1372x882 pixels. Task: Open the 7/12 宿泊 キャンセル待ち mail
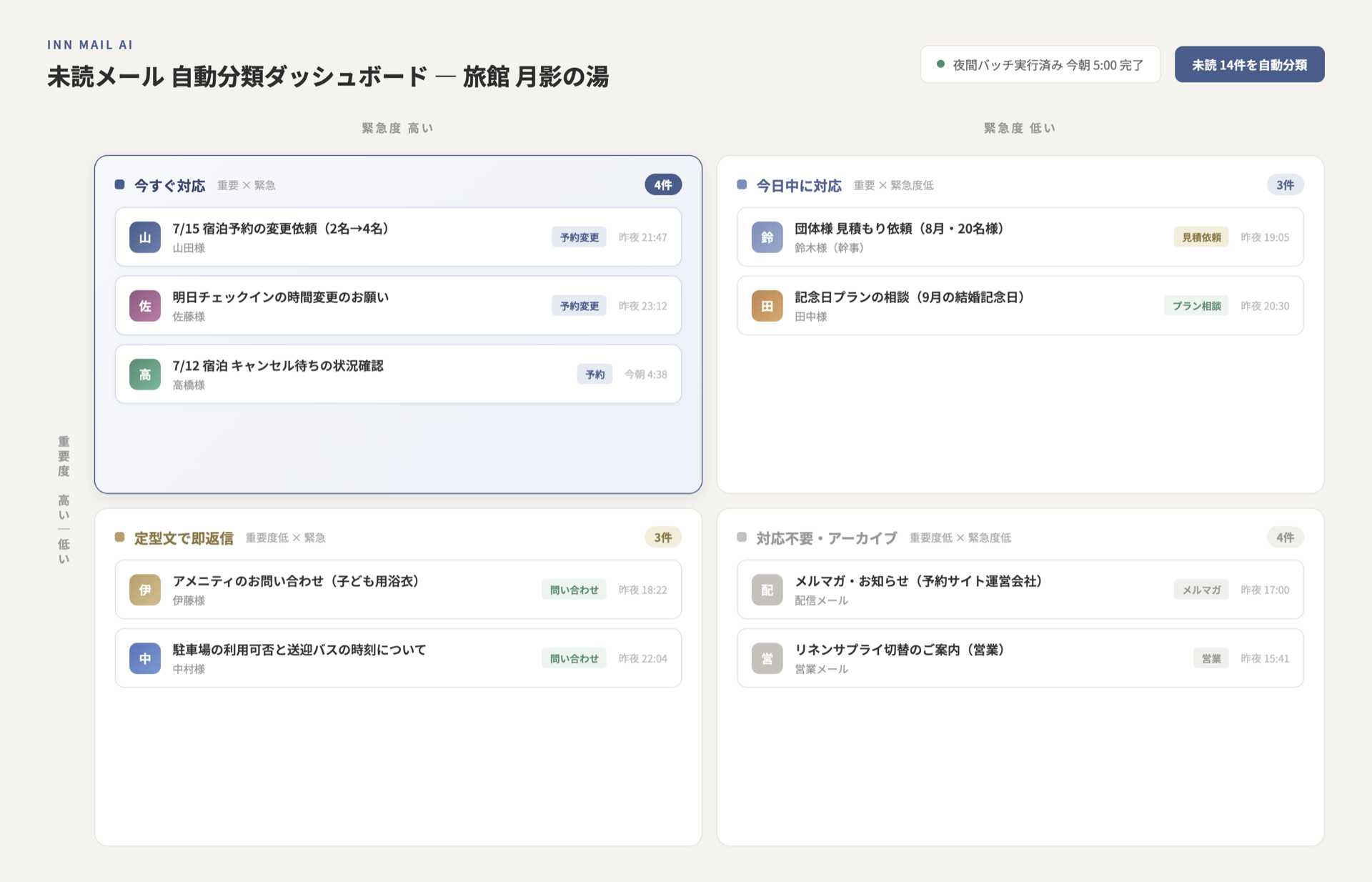click(x=398, y=375)
